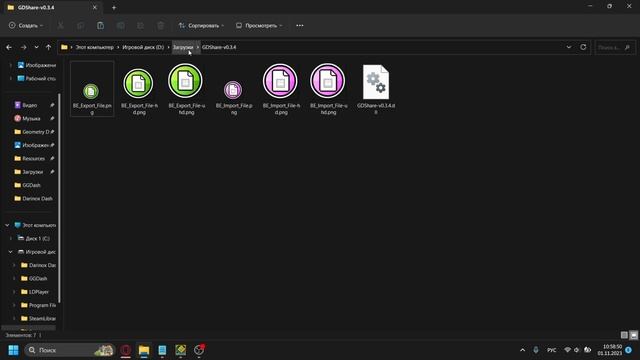This screenshot has height=360, width=640.
Task: Click the Delete trash icon in toolbar
Action: pos(160,25)
